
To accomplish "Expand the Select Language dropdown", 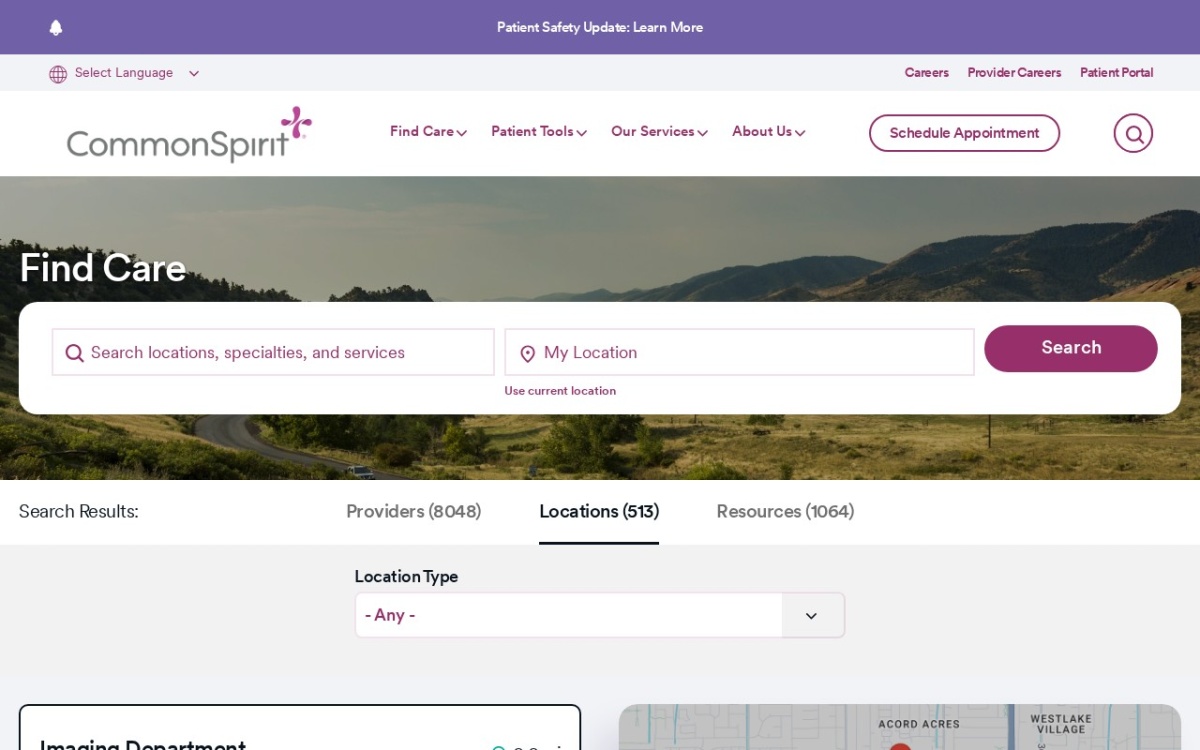I will point(125,73).
